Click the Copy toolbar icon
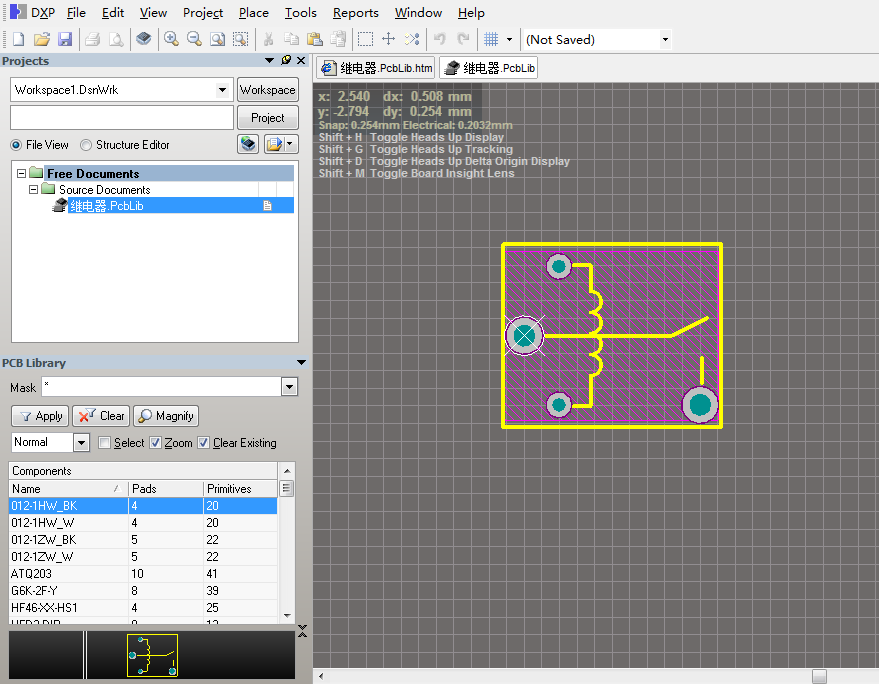 [x=292, y=39]
